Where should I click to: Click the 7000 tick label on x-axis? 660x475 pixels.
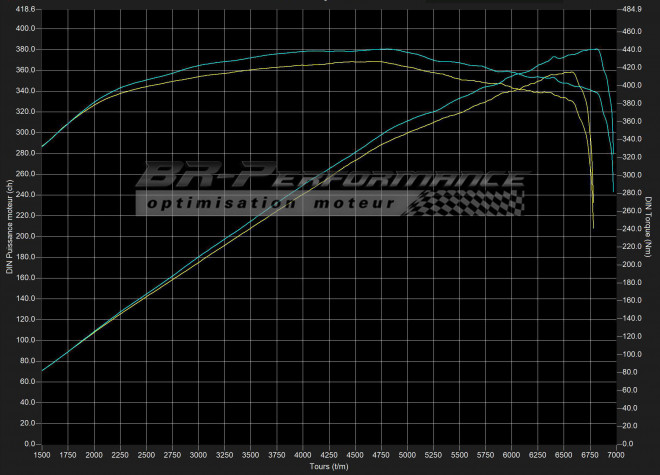[x=616, y=454]
